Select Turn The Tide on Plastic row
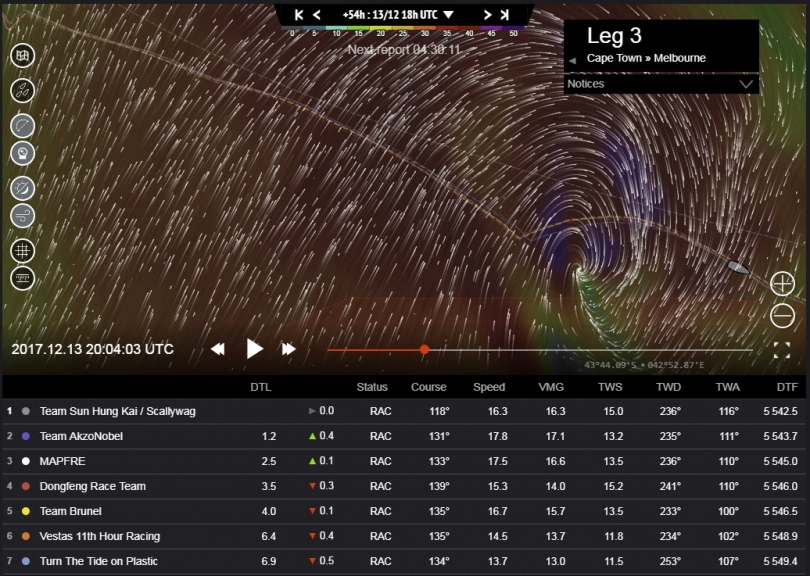 pos(404,562)
